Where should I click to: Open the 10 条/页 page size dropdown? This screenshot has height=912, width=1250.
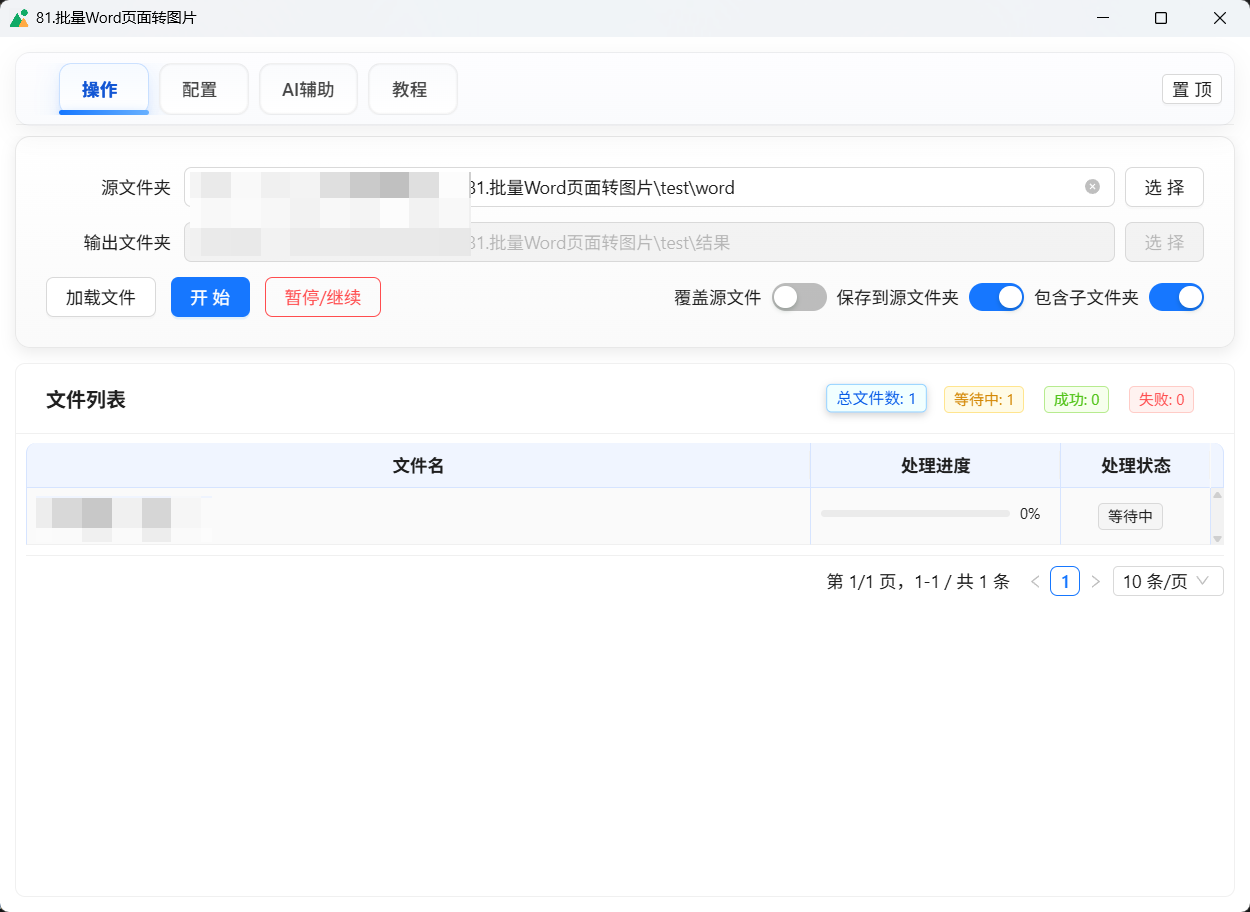click(1168, 581)
